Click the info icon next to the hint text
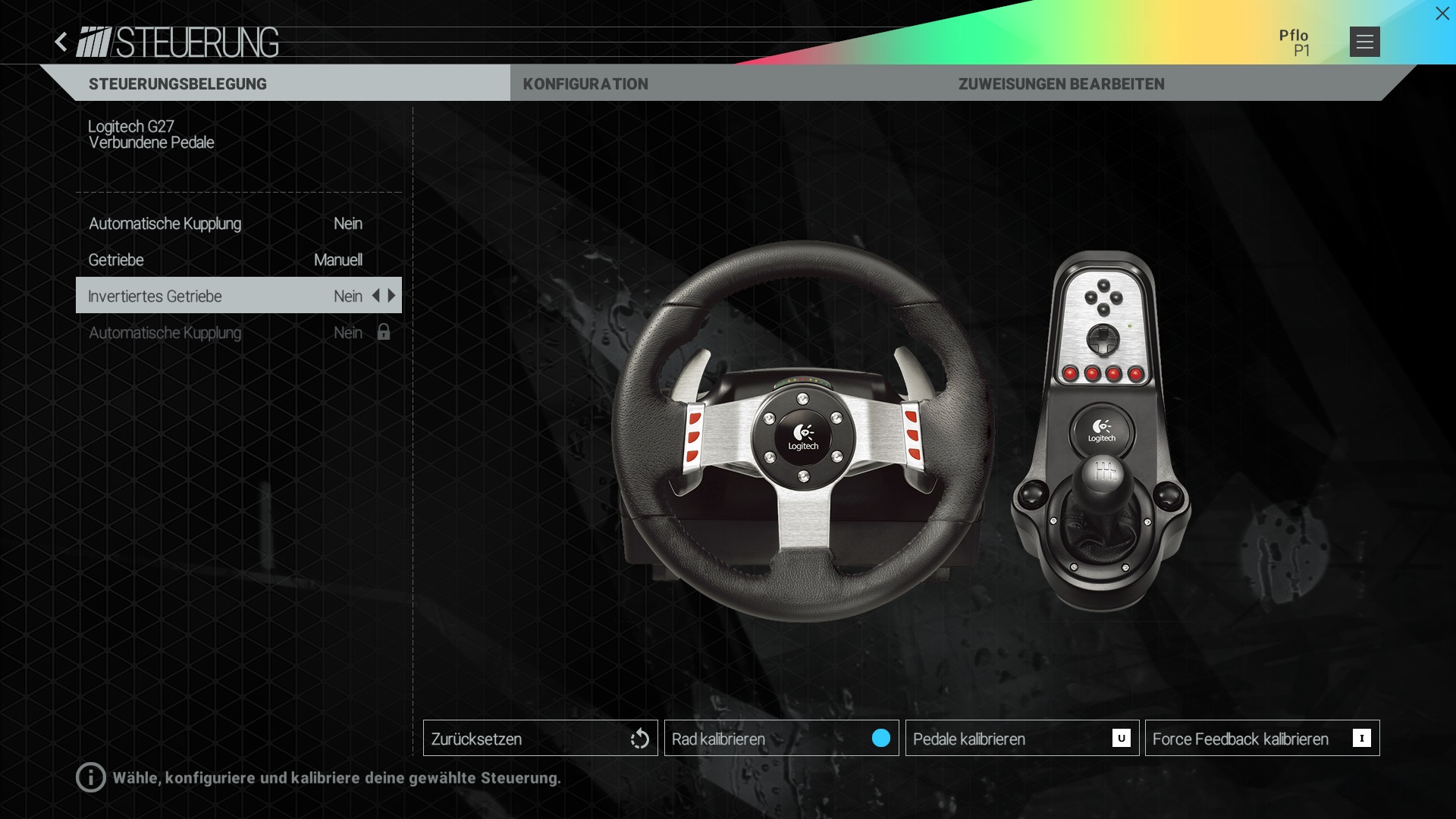This screenshot has width=1456, height=819. point(90,777)
